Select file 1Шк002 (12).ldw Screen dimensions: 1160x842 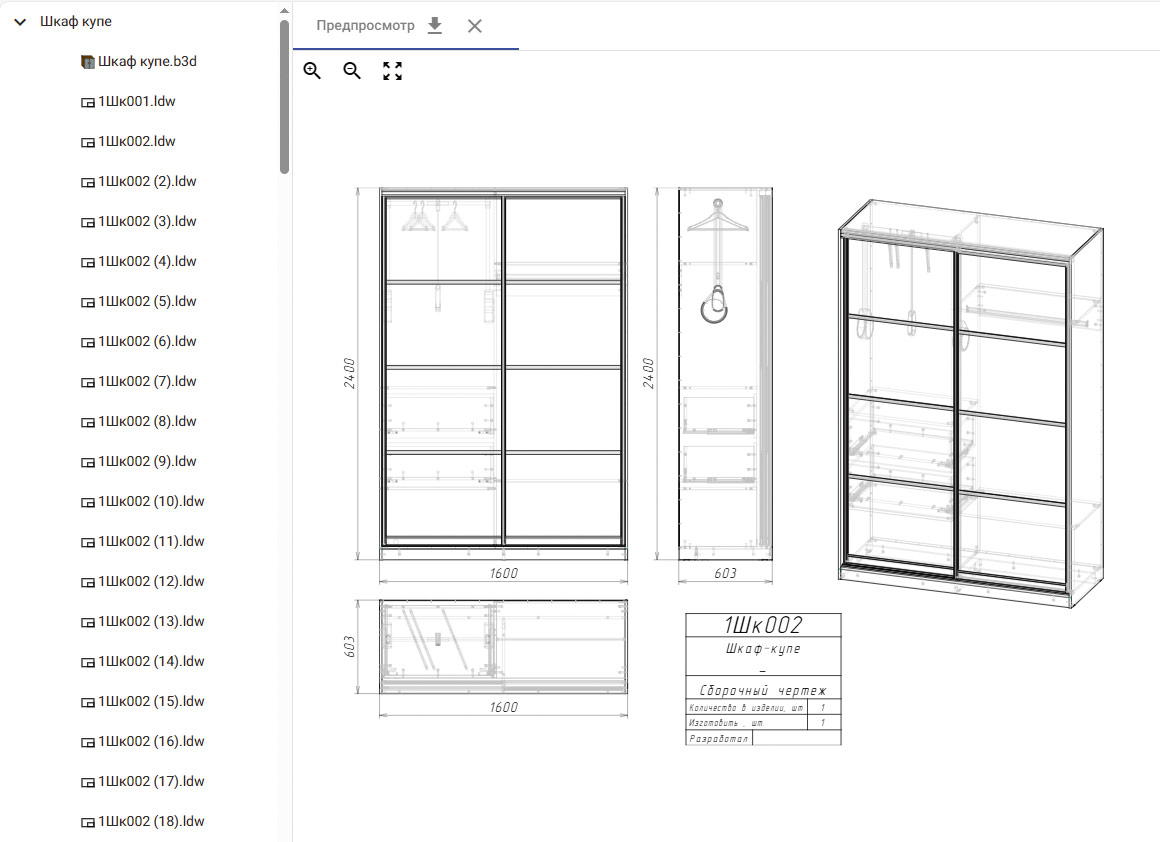pos(151,581)
